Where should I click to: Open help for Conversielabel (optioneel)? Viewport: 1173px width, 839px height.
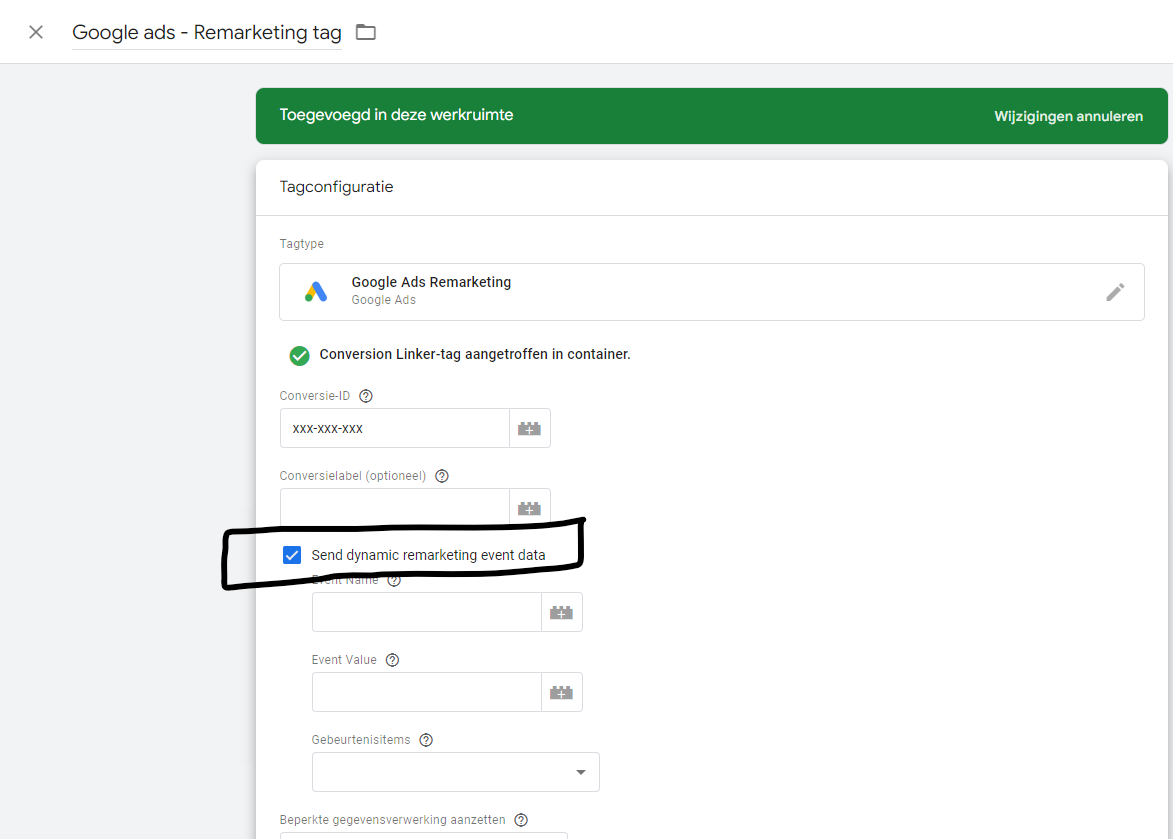point(442,476)
